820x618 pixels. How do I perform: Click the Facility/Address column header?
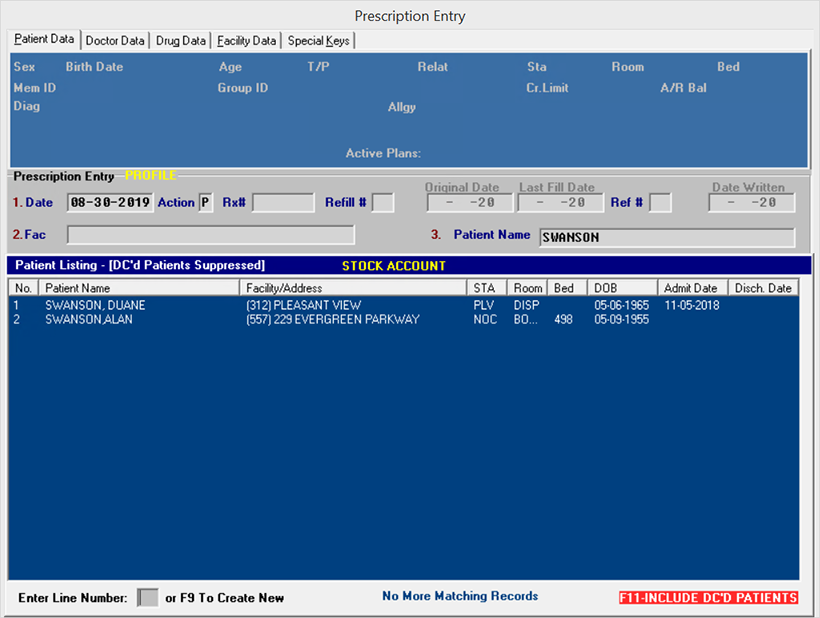354,288
